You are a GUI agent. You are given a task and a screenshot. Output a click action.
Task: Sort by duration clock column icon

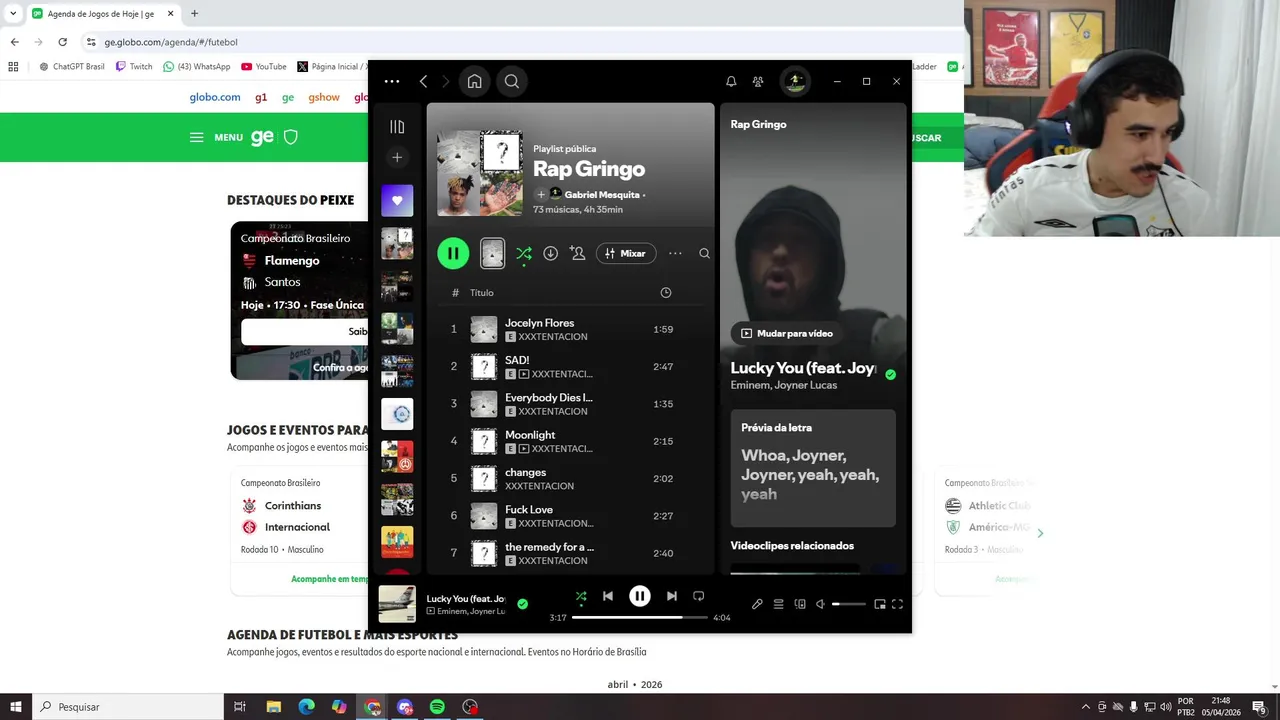coord(666,293)
